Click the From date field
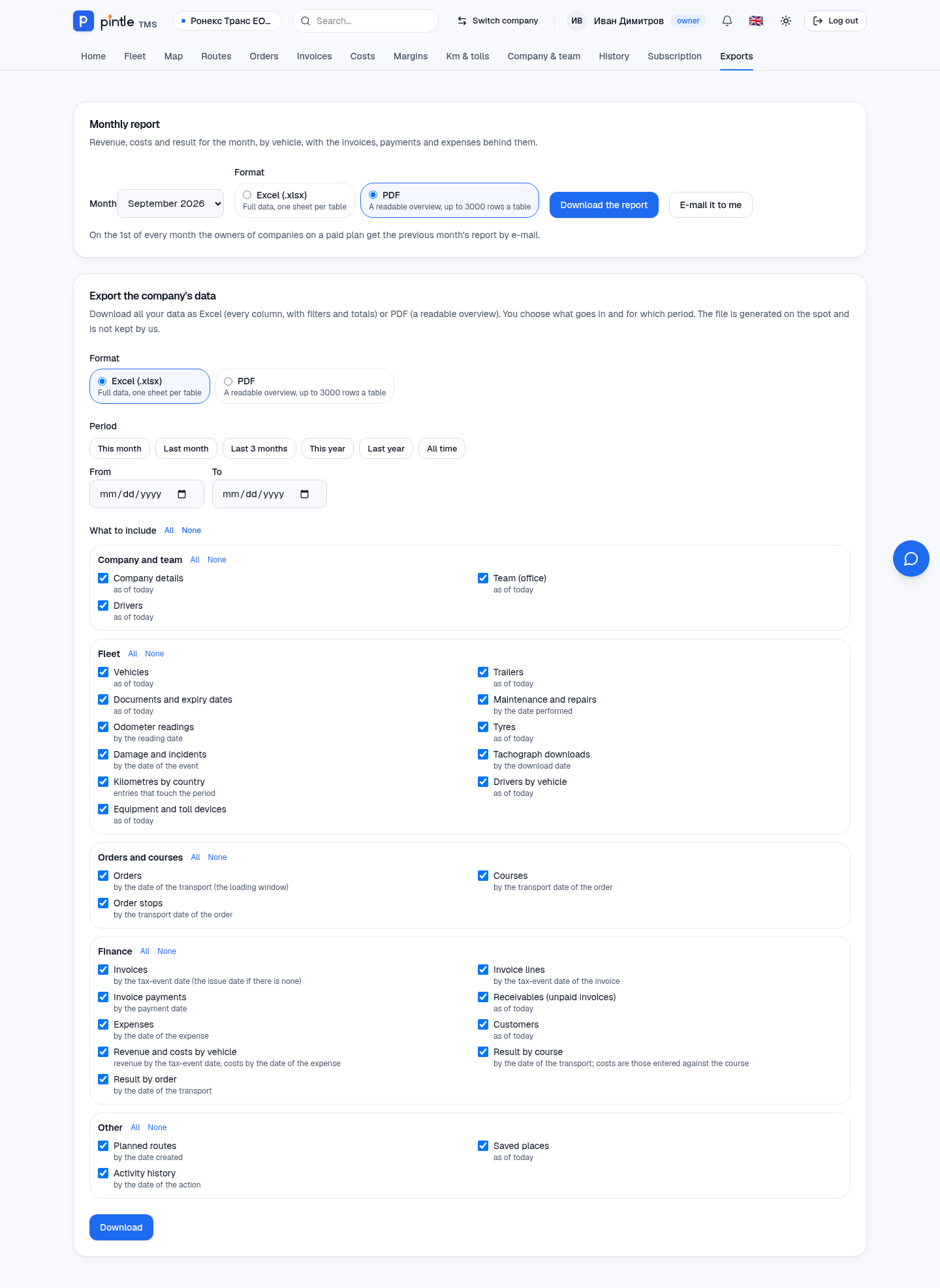This screenshot has height=1288, width=940. 147,494
